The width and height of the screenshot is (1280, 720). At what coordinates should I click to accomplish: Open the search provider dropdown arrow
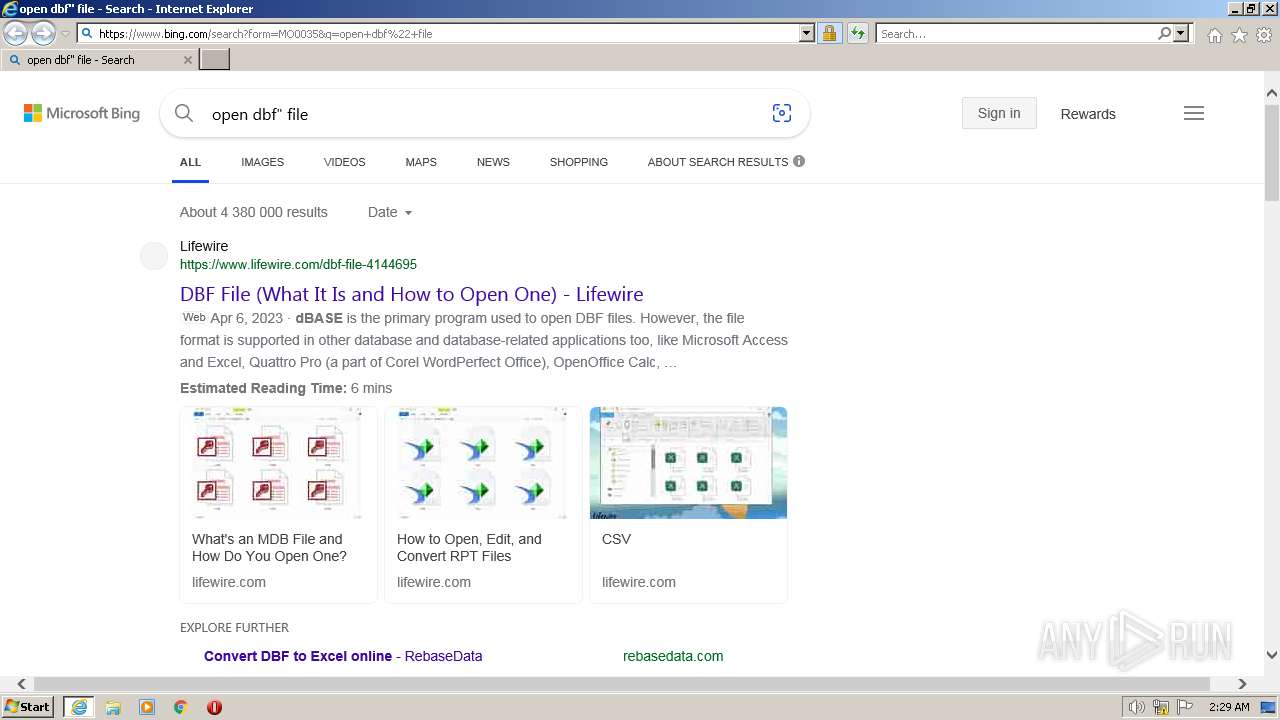[1181, 33]
